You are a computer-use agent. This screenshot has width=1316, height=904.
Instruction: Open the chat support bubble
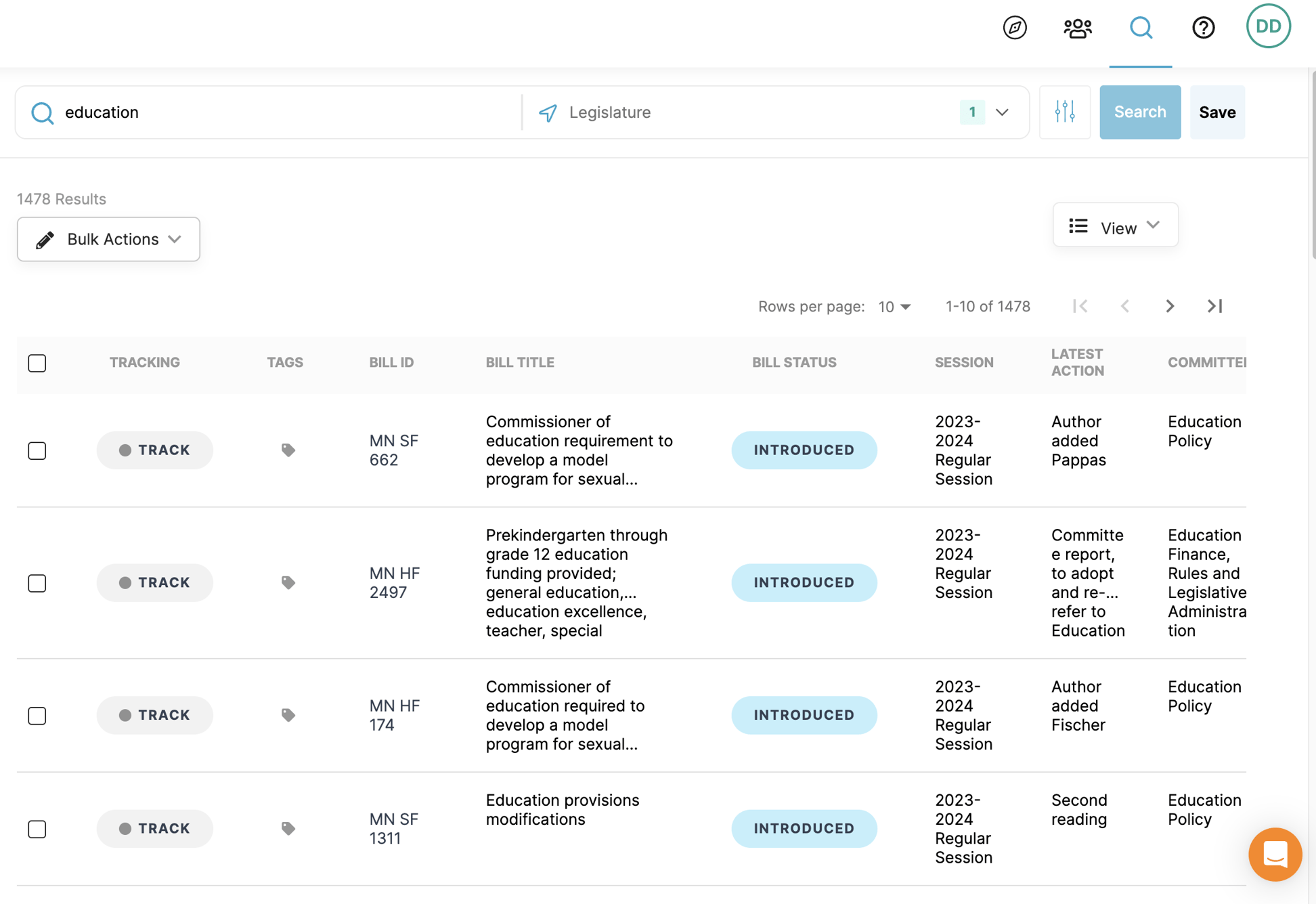pyautogui.click(x=1275, y=855)
